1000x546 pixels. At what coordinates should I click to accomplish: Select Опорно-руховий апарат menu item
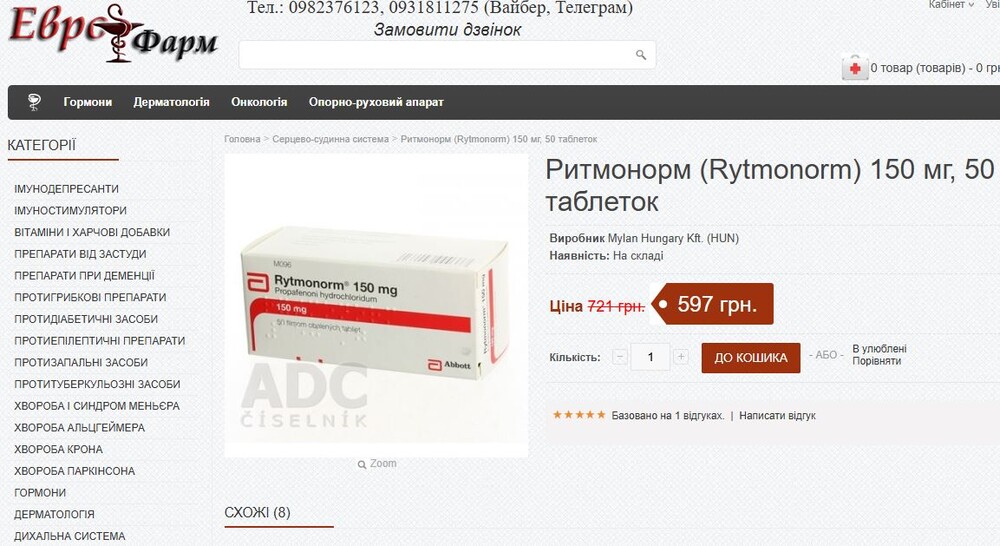[376, 102]
